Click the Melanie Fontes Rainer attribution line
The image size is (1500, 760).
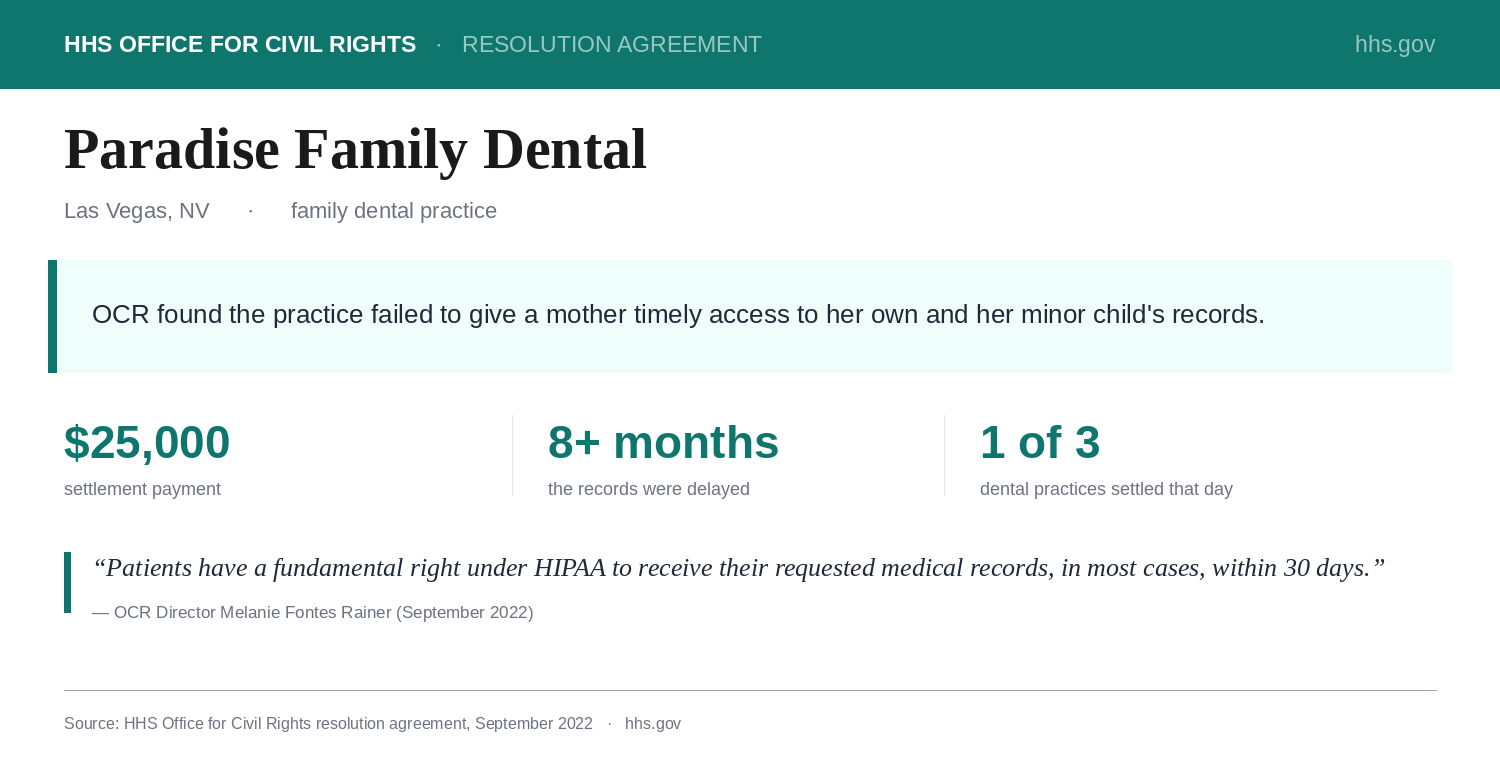tap(313, 612)
